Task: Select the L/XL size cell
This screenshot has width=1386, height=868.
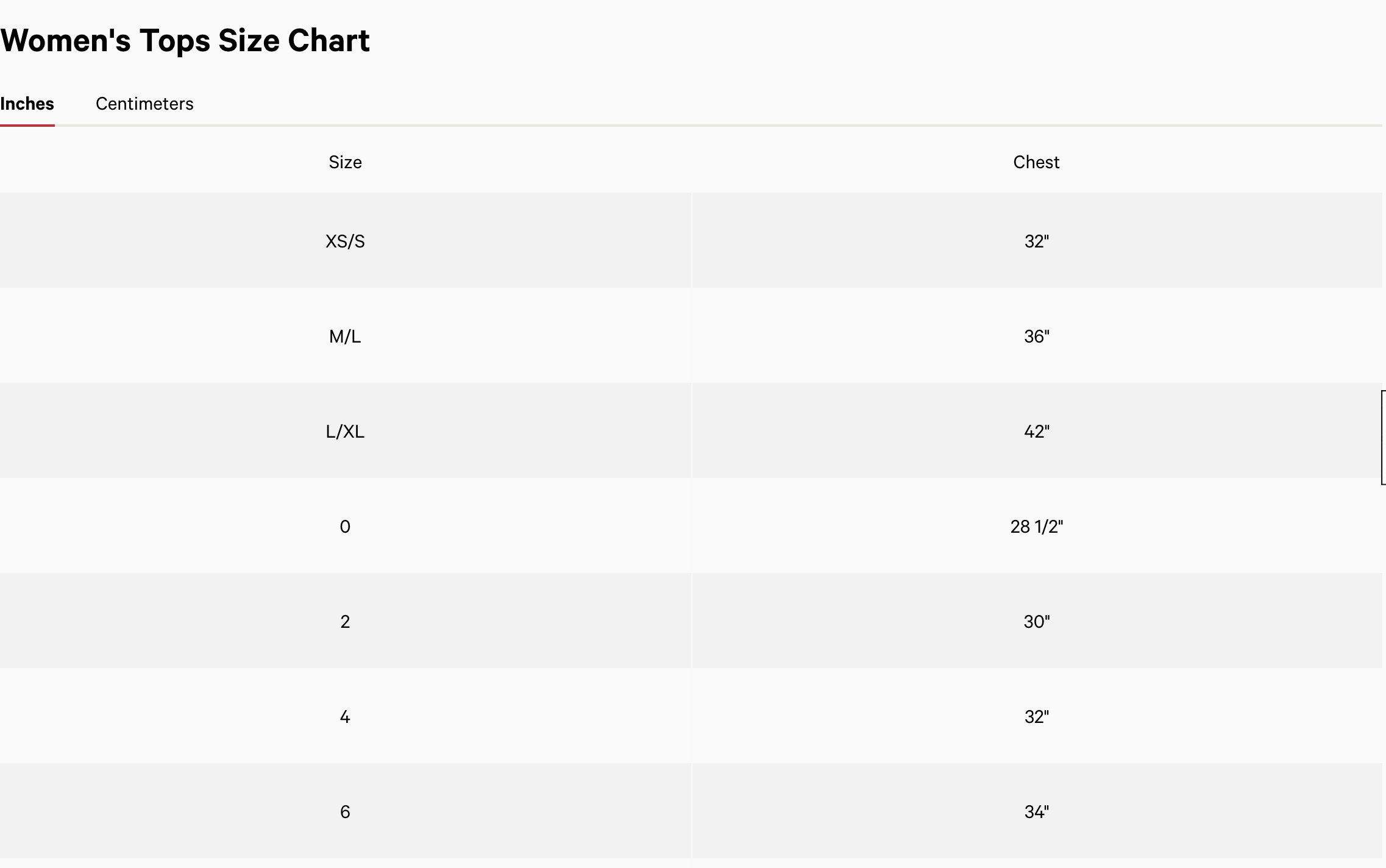Action: click(x=345, y=432)
